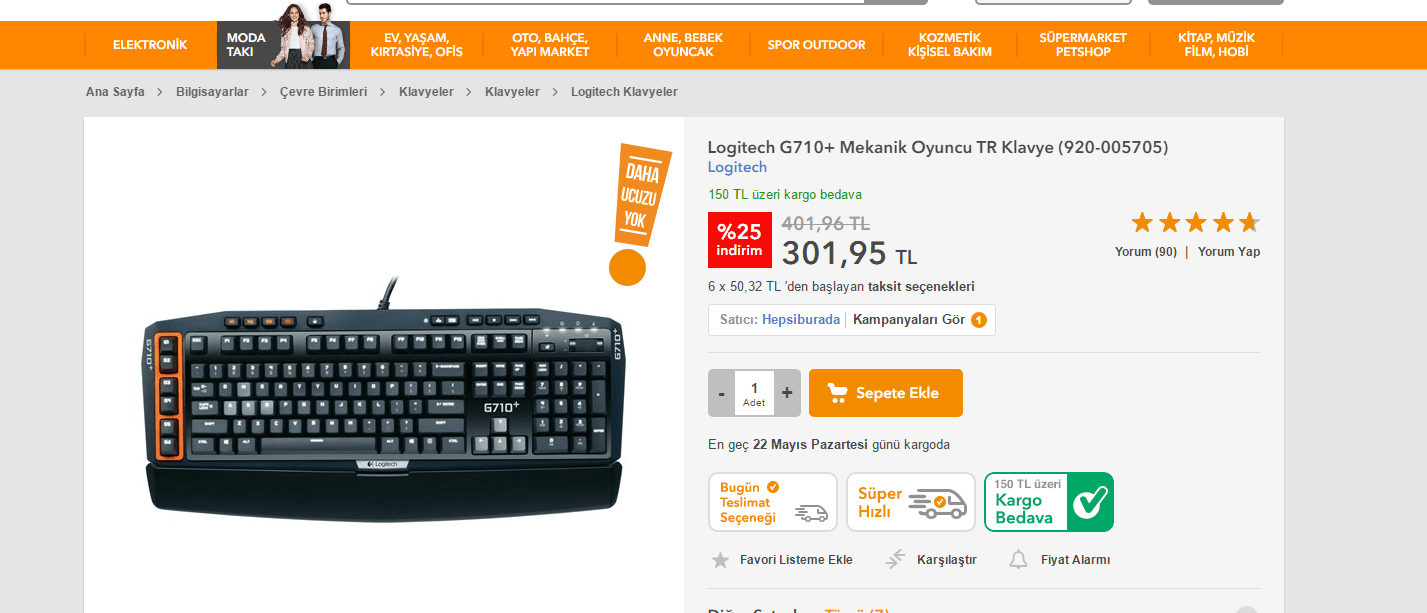Image resolution: width=1427 pixels, height=613 pixels.
Task: Increase quantity with the plus button
Action: (787, 393)
